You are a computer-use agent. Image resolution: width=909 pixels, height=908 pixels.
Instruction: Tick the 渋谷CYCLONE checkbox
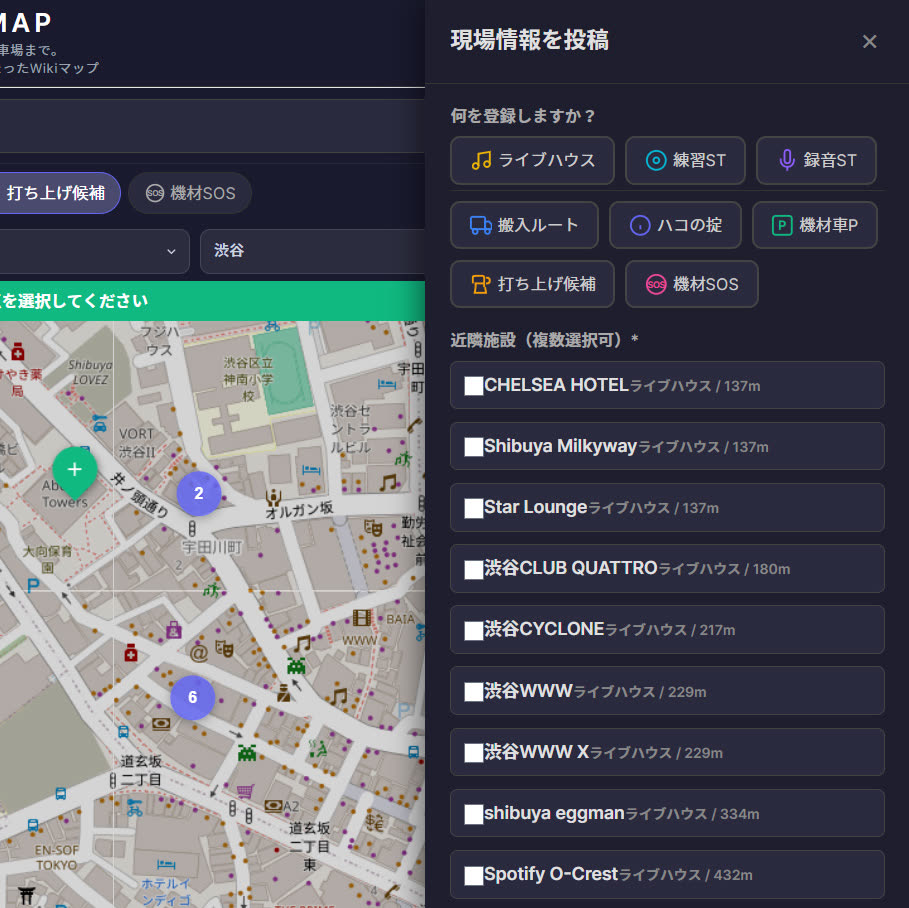(474, 630)
